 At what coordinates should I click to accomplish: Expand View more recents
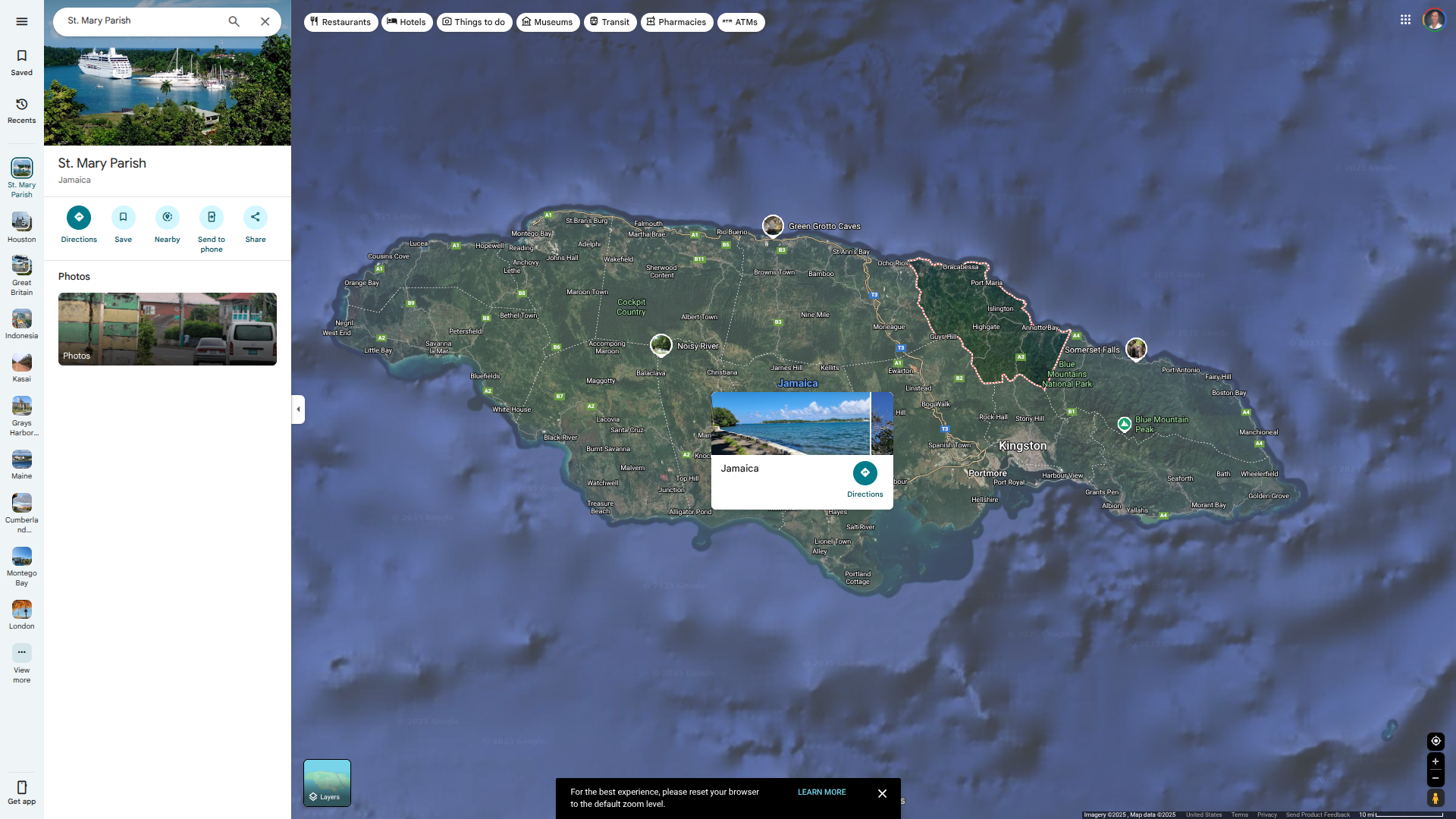(22, 653)
